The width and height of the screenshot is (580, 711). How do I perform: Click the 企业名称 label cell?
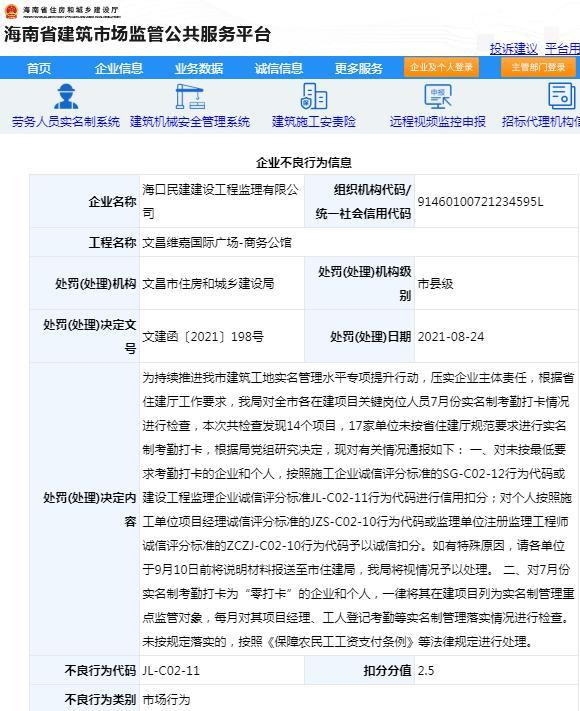(85, 201)
